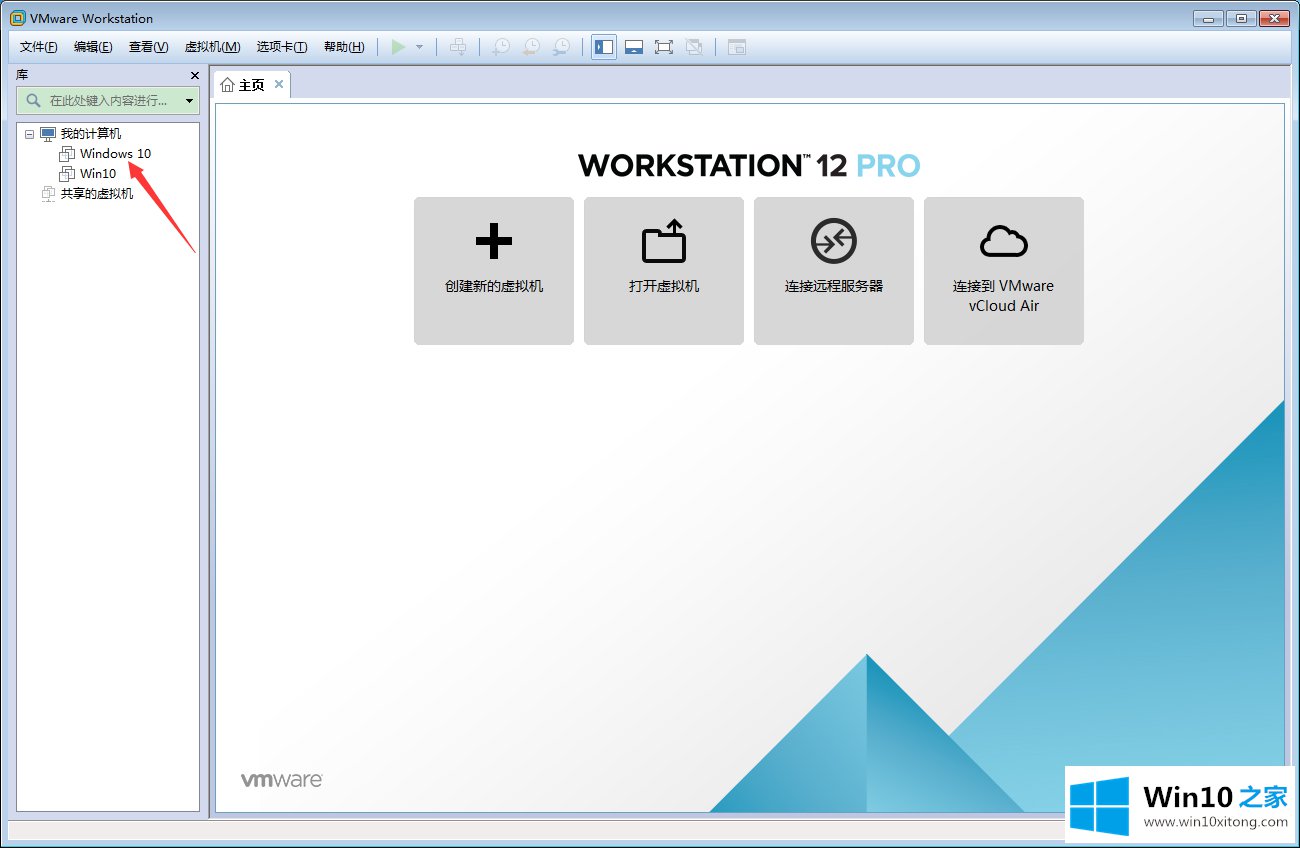
Task: Select the Win10 virtual machine
Action: 98,173
